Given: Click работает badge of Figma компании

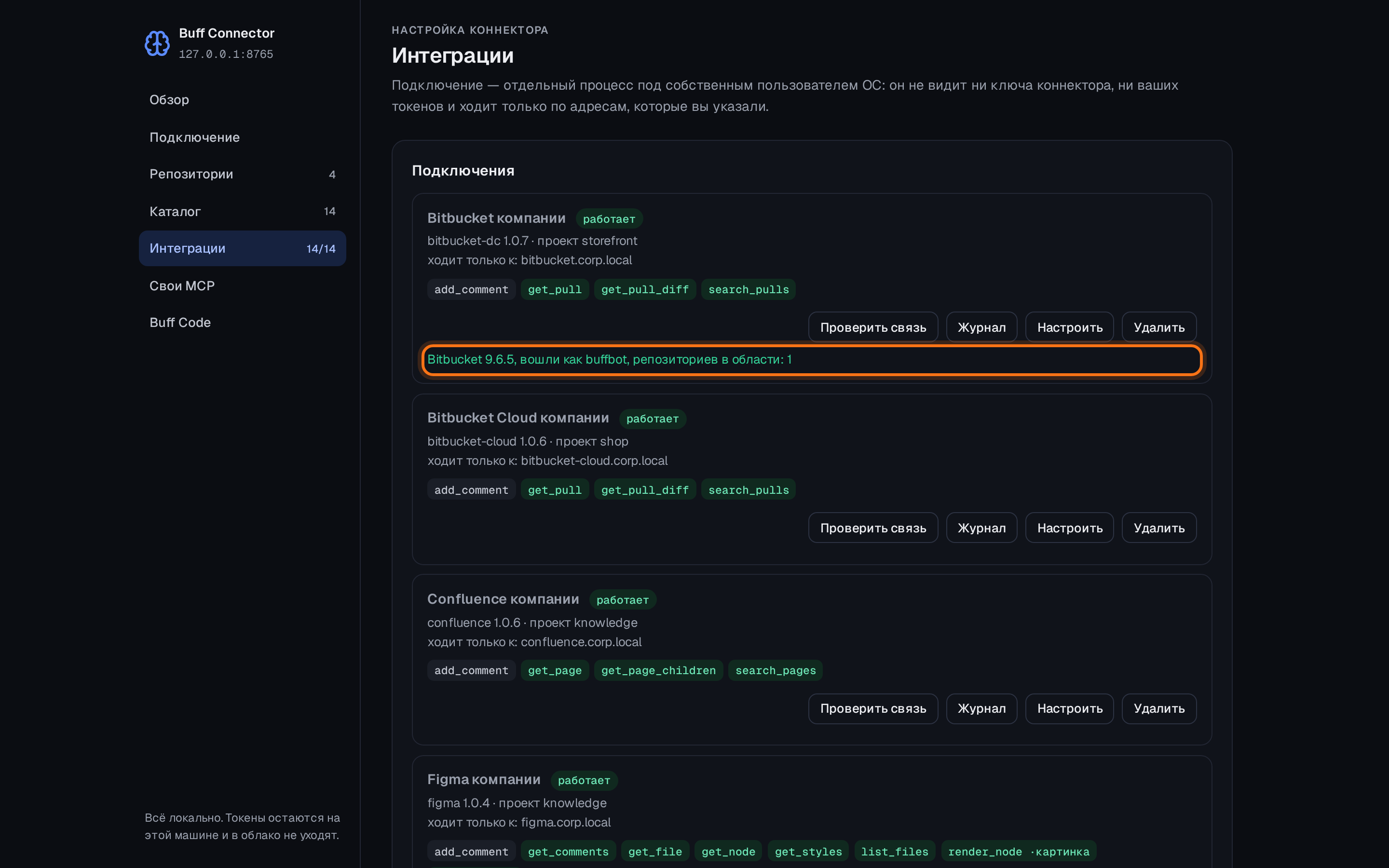Looking at the screenshot, I should click(x=584, y=780).
